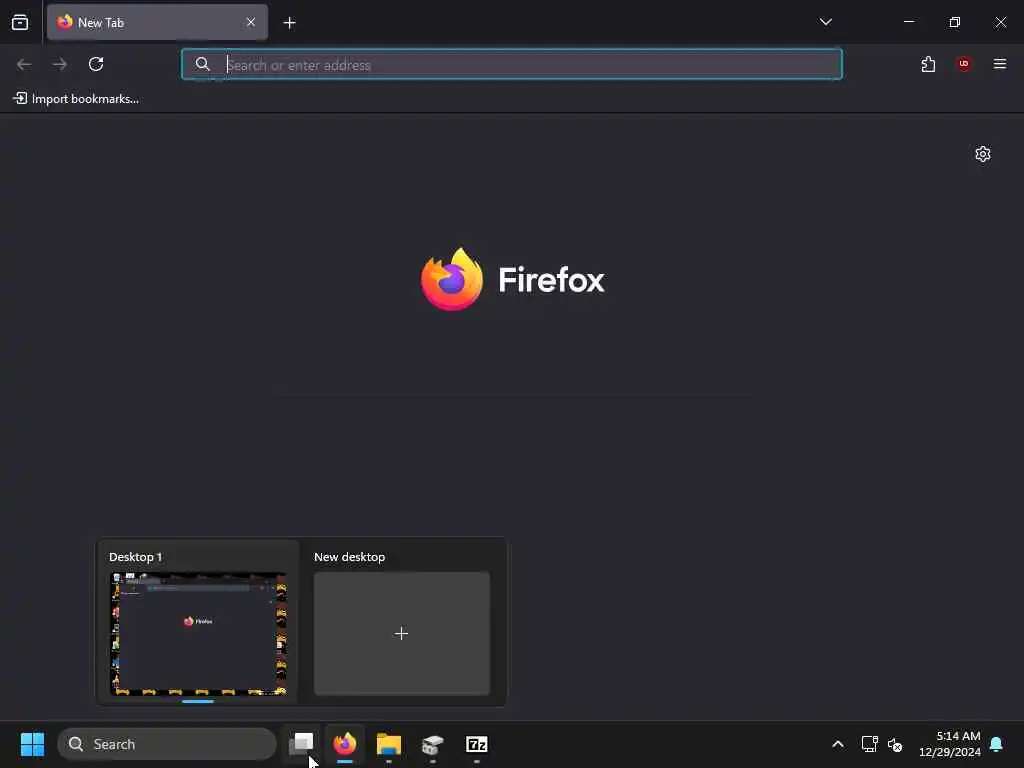This screenshot has width=1024, height=768.
Task: Click the magnifier icon in address bar
Action: [202, 64]
